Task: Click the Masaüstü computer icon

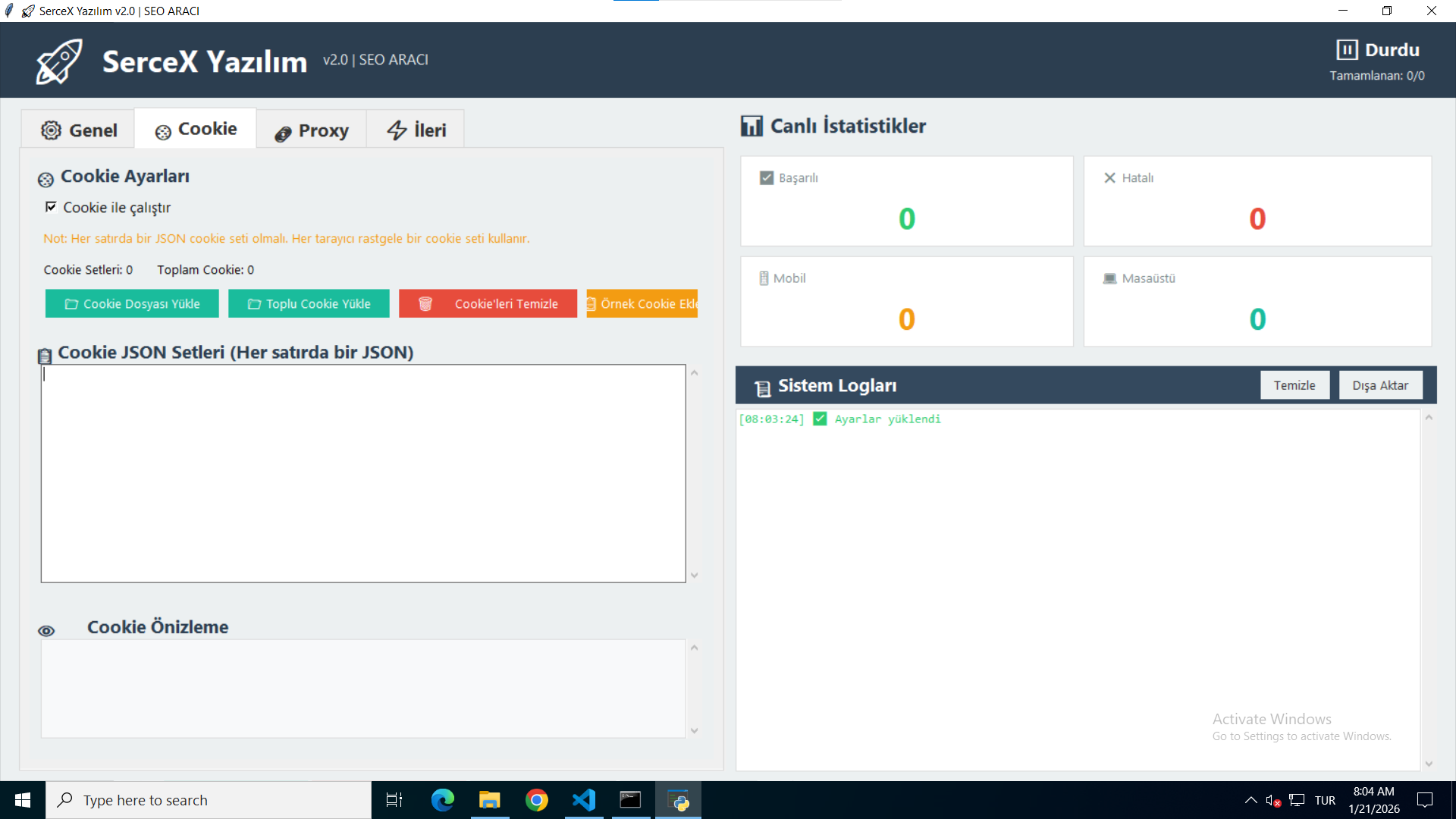Action: pyautogui.click(x=1109, y=278)
